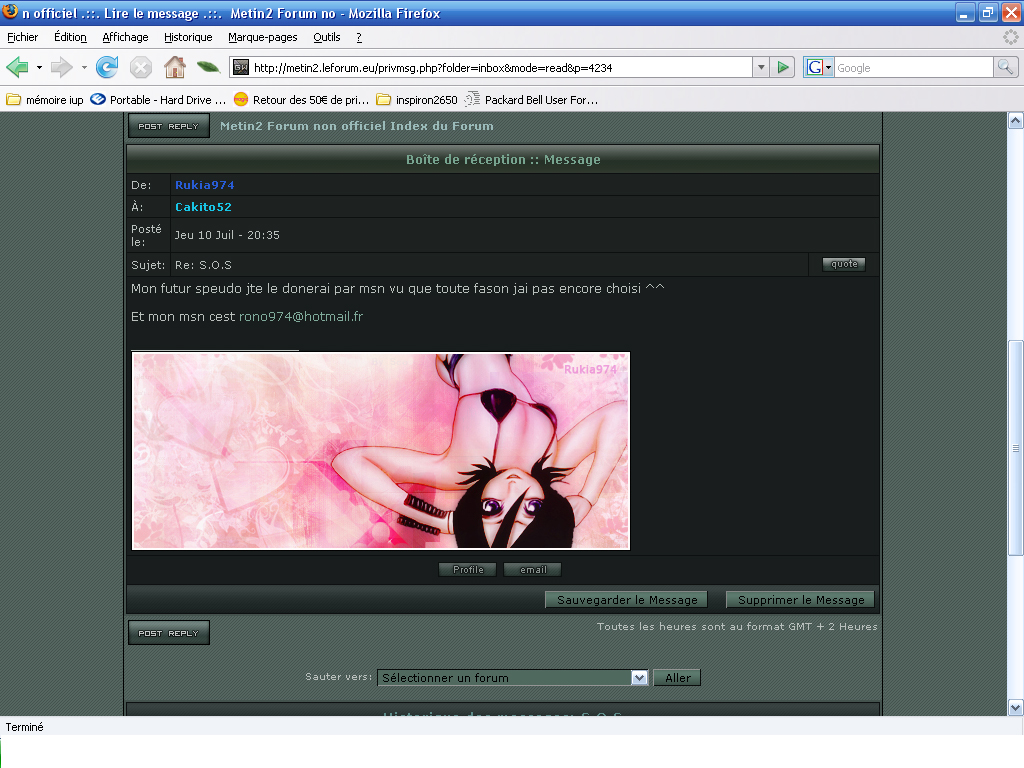Open Metin2 Forum non officiel Index link
Viewport: 1024px width, 768px height.
click(357, 126)
